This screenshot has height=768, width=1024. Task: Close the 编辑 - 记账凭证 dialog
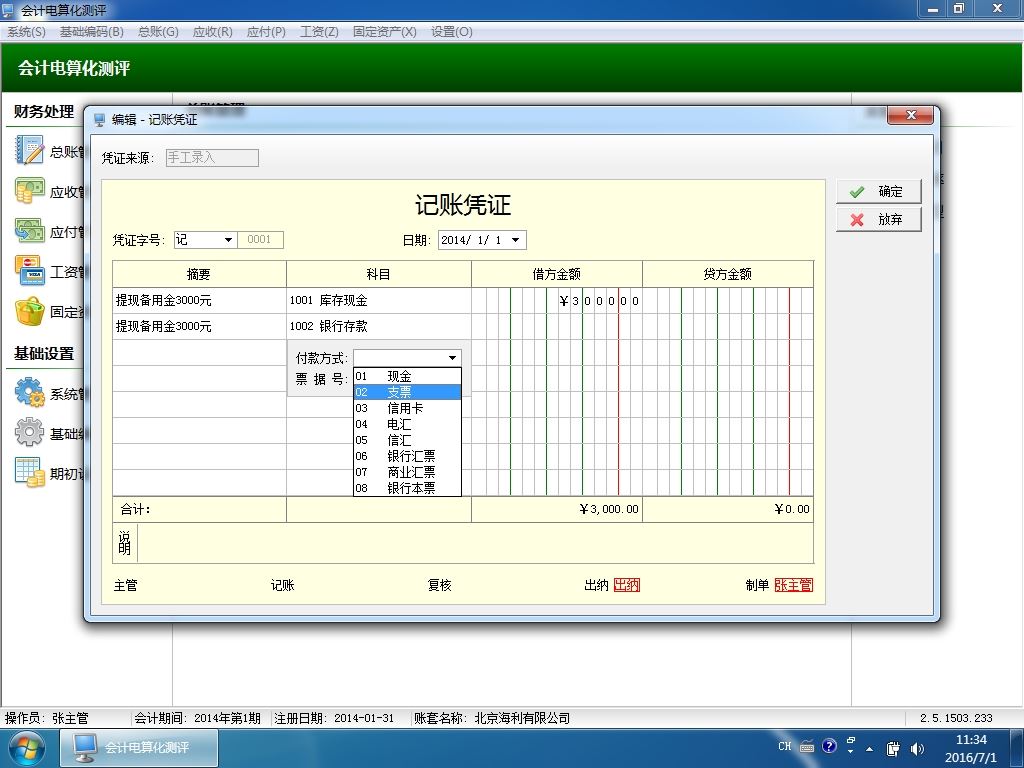[910, 116]
